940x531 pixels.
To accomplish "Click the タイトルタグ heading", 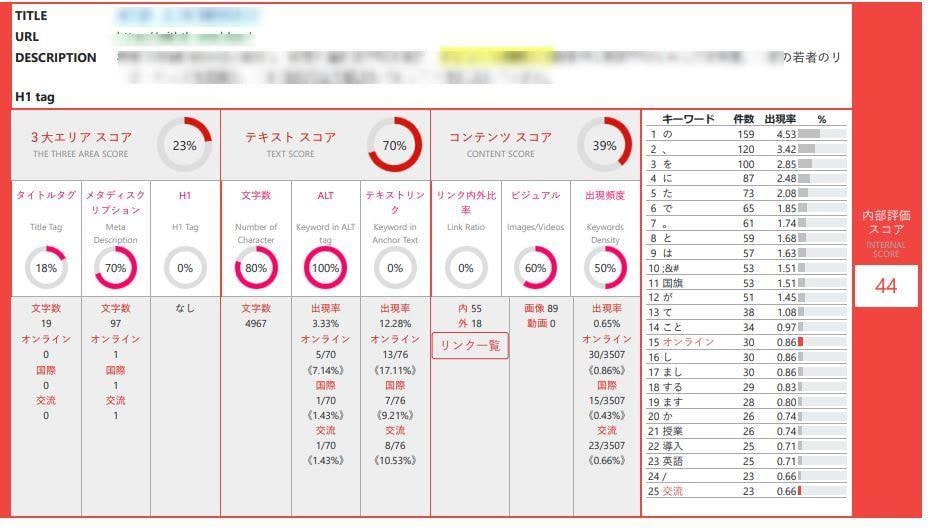I will tap(46, 195).
